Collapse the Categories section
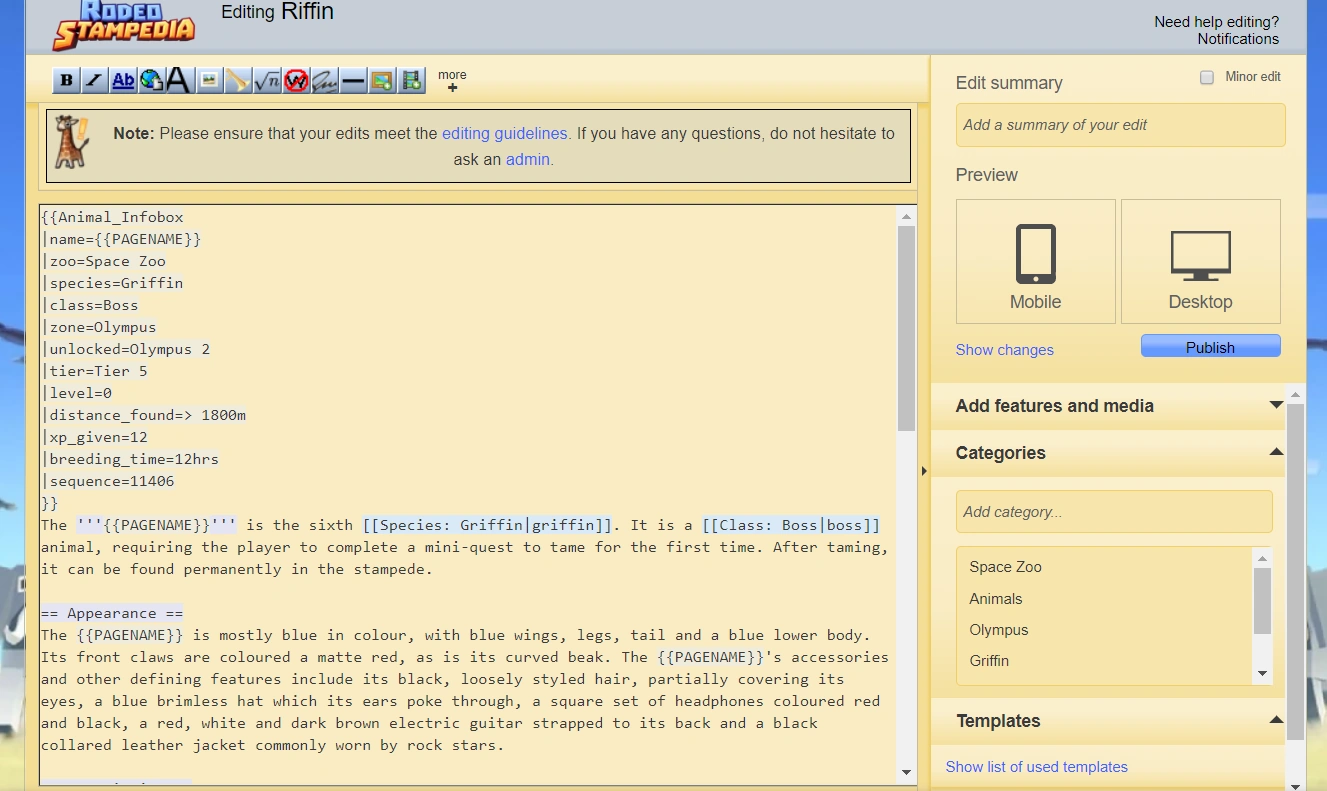Image resolution: width=1327 pixels, height=791 pixels. click(x=1108, y=453)
